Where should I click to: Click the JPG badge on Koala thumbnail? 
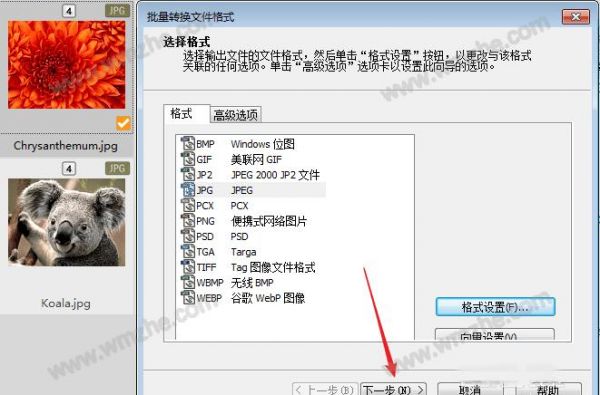pyautogui.click(x=117, y=168)
